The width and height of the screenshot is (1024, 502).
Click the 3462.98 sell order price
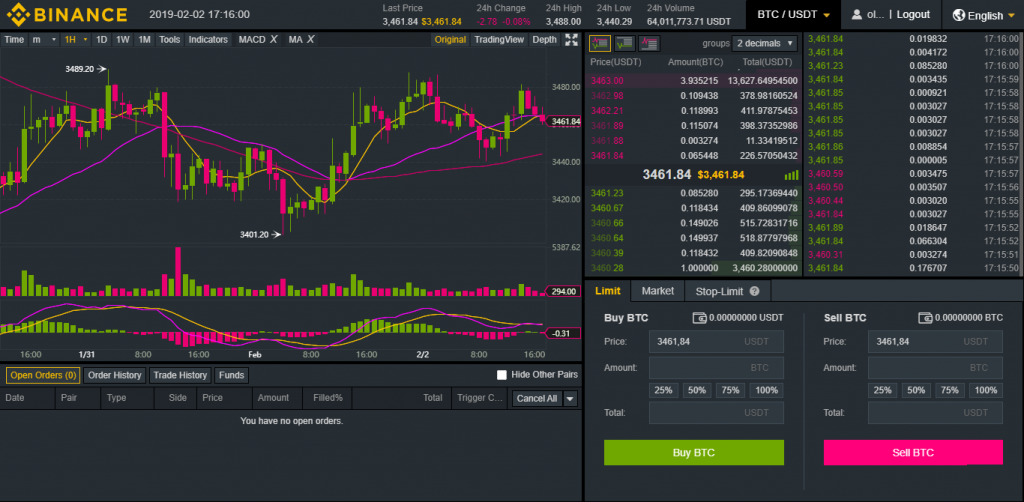click(x=607, y=95)
